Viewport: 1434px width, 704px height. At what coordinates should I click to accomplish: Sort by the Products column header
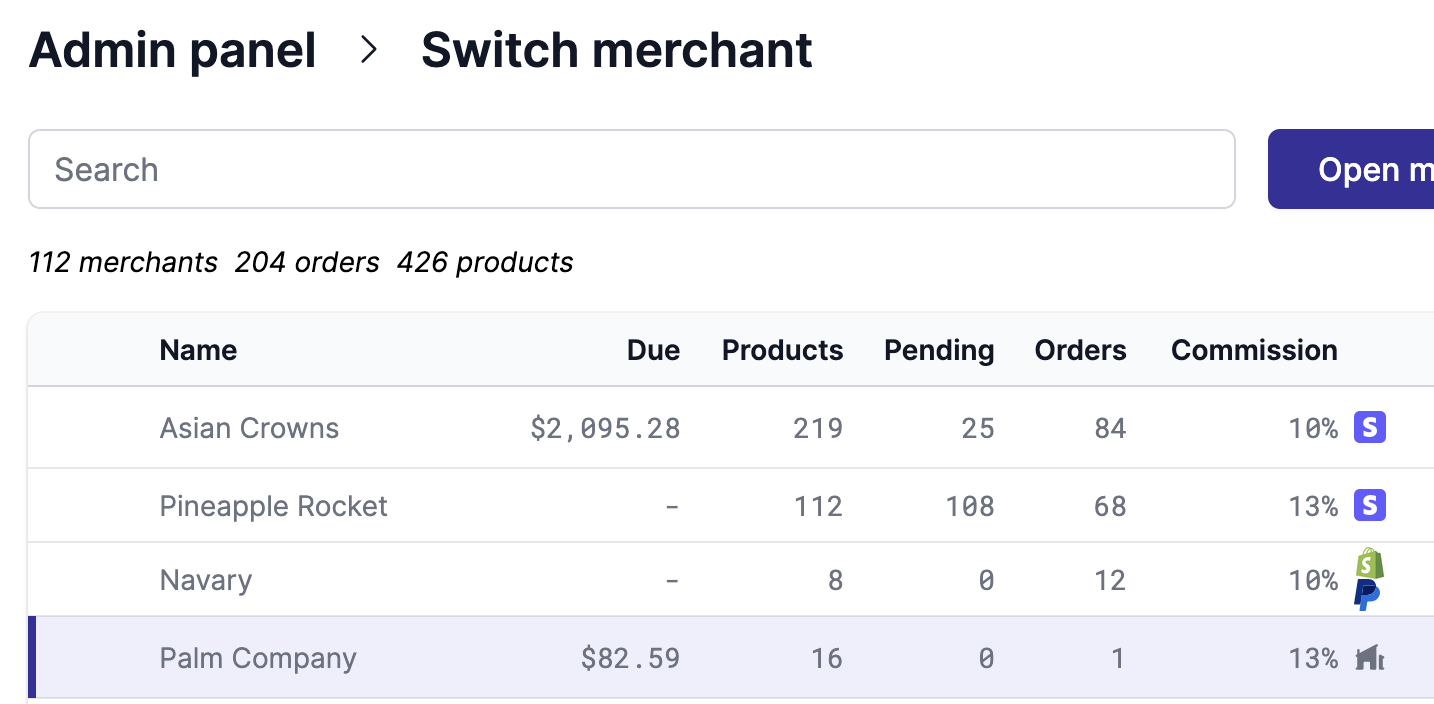[782, 350]
